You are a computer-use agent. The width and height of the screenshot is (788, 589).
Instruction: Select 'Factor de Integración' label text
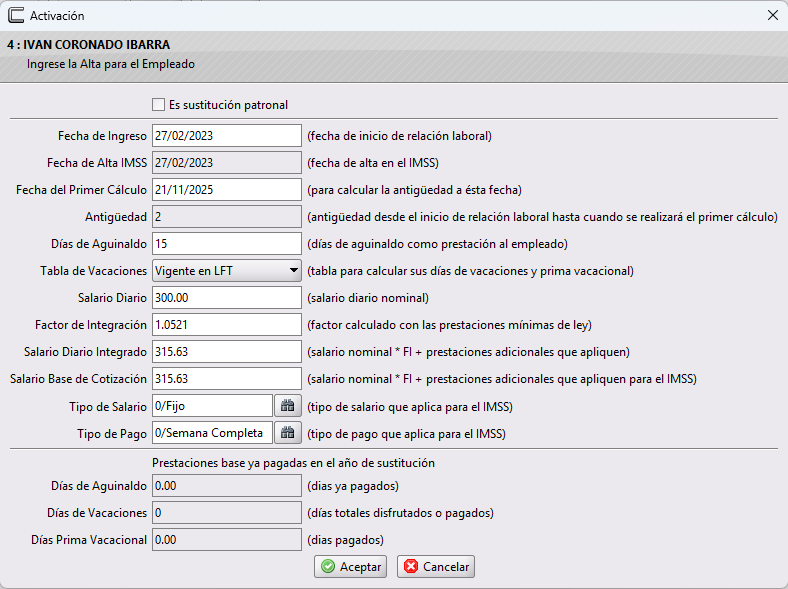coord(91,325)
